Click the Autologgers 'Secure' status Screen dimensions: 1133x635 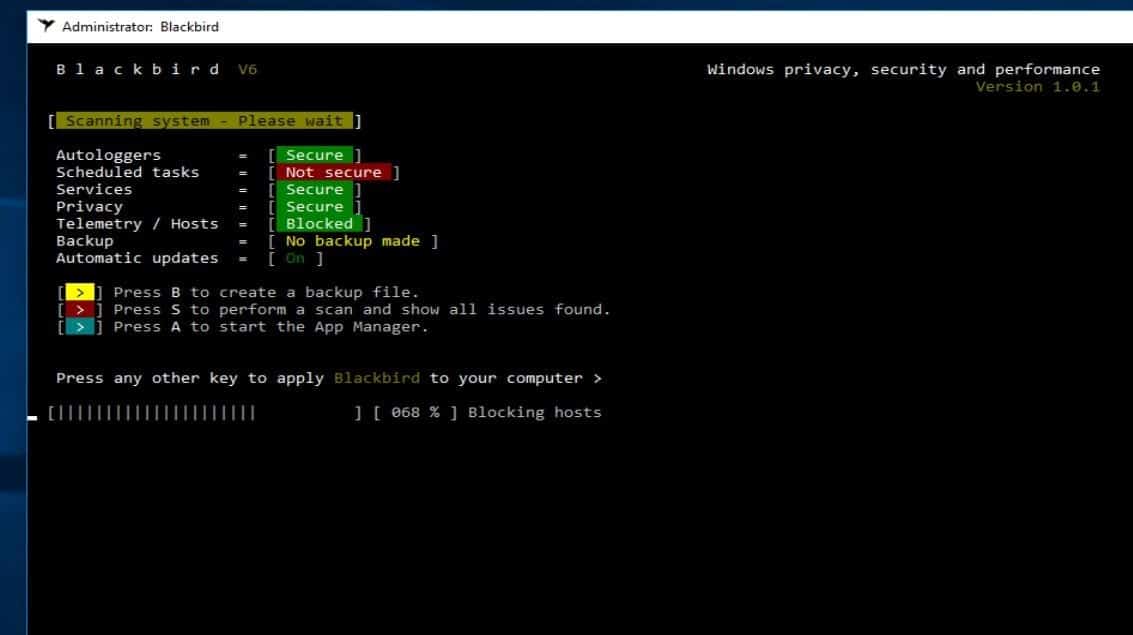tap(314, 155)
